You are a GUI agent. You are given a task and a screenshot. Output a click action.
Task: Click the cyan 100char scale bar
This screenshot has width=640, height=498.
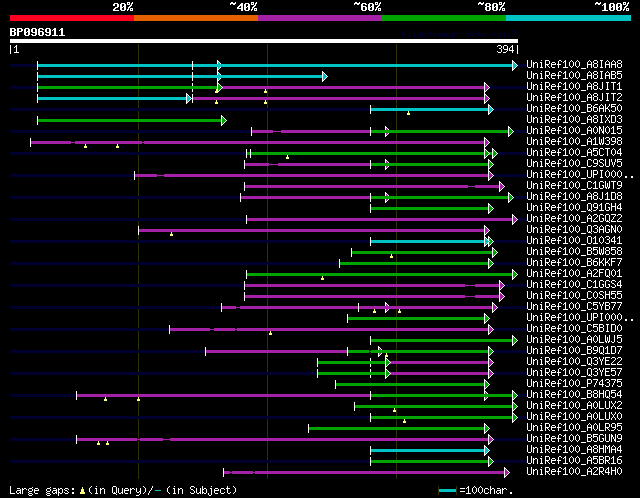pos(447,490)
